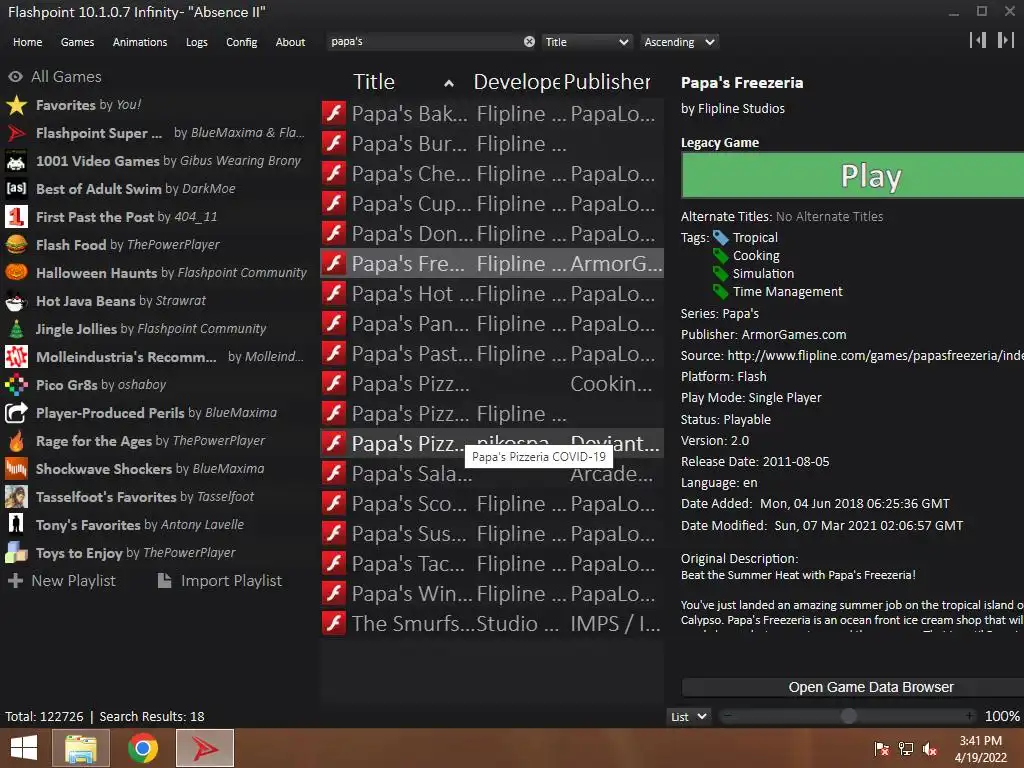Select the Papa's Pancakeria row
1024x768 pixels.
[x=492, y=324]
